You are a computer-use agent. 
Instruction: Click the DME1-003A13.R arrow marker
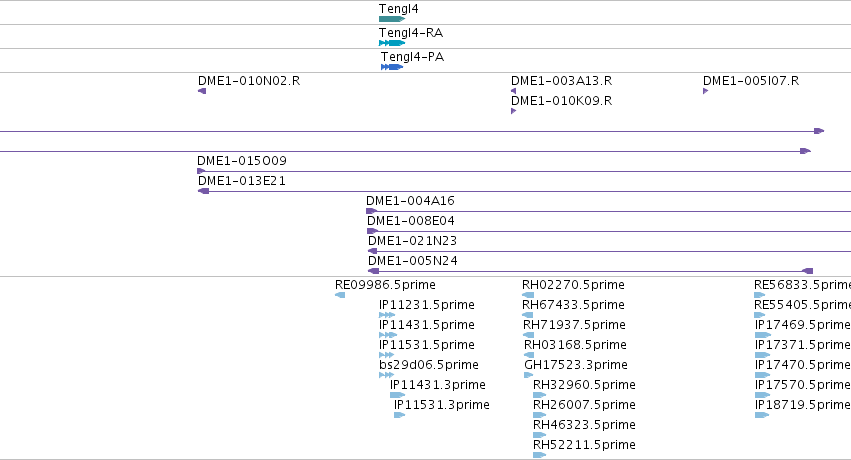(x=513, y=91)
